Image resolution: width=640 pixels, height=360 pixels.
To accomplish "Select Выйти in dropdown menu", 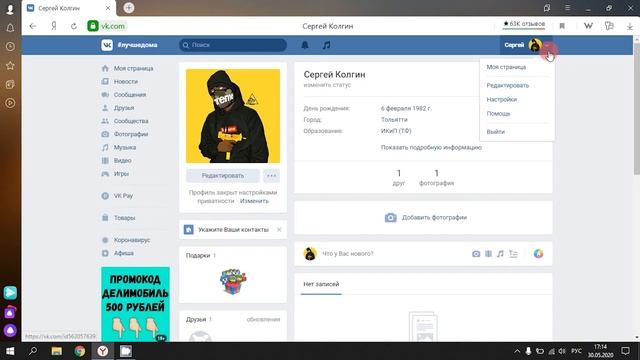I will pyautogui.click(x=496, y=132).
